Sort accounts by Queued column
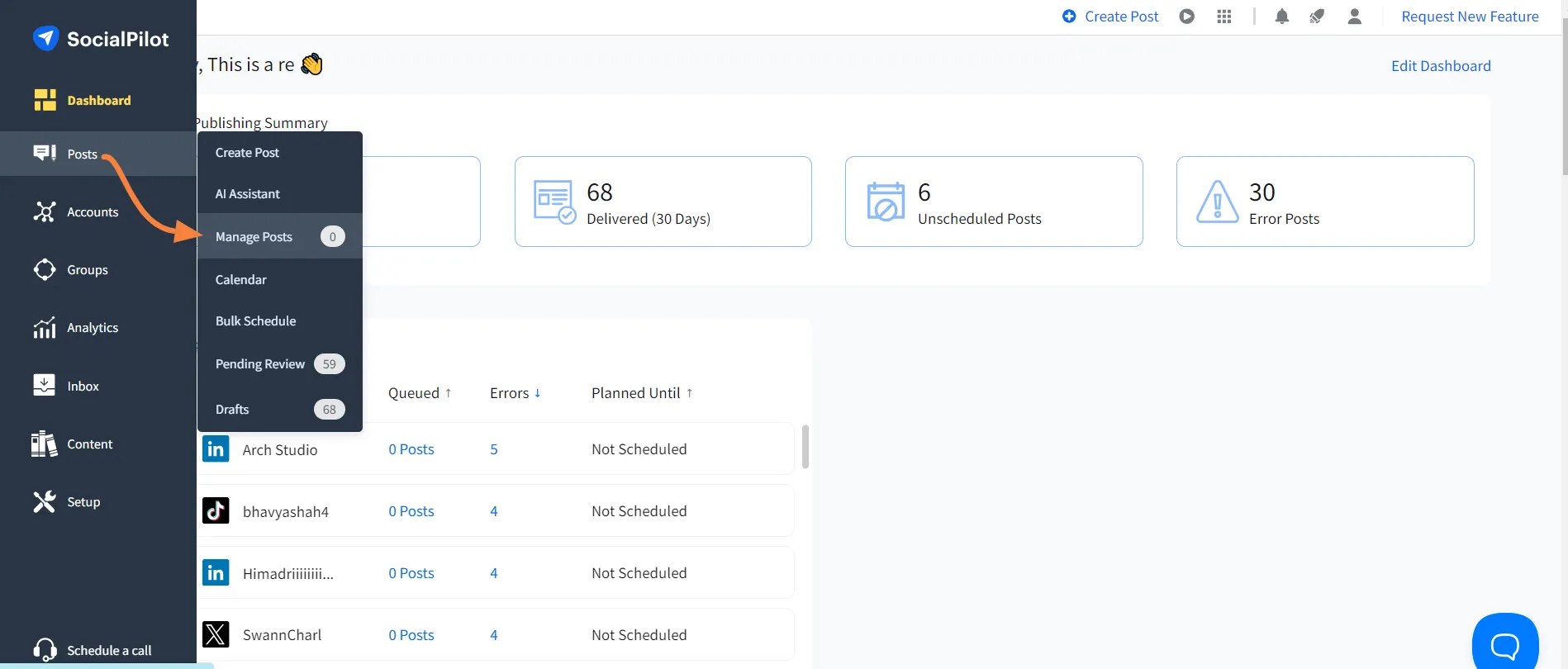This screenshot has height=669, width=1568. pyautogui.click(x=420, y=393)
